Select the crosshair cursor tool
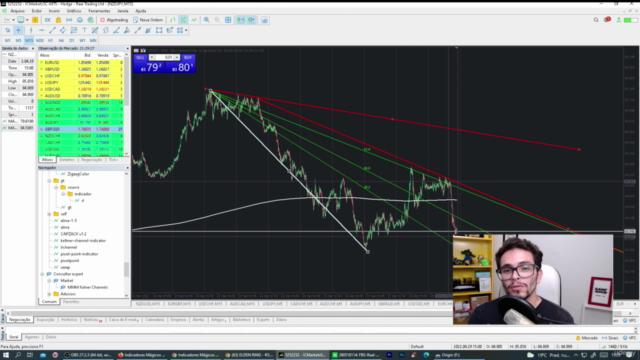Viewport: 640px width, 360px height. click(x=18, y=30)
